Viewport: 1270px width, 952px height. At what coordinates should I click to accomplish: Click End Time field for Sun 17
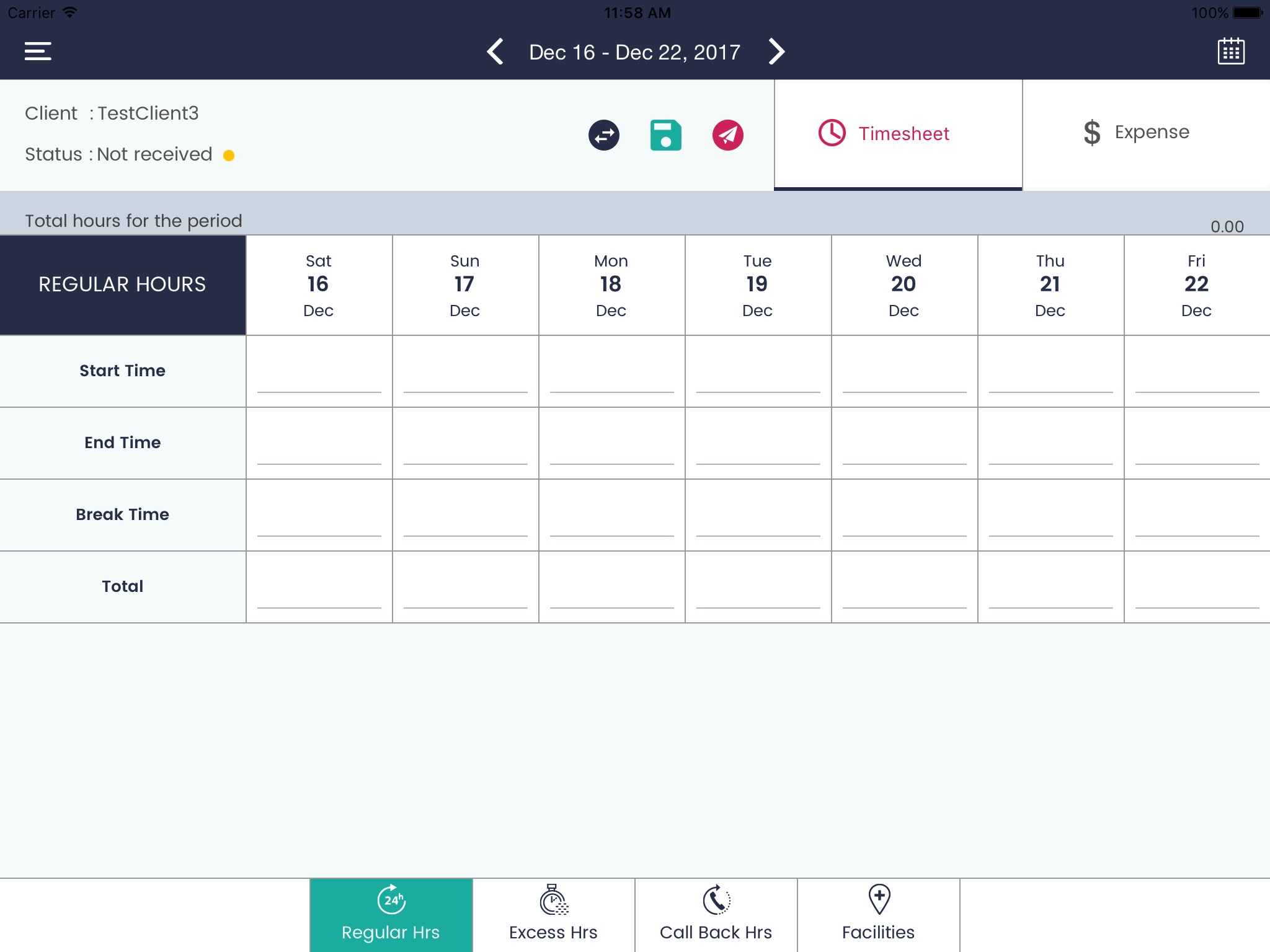pos(466,443)
